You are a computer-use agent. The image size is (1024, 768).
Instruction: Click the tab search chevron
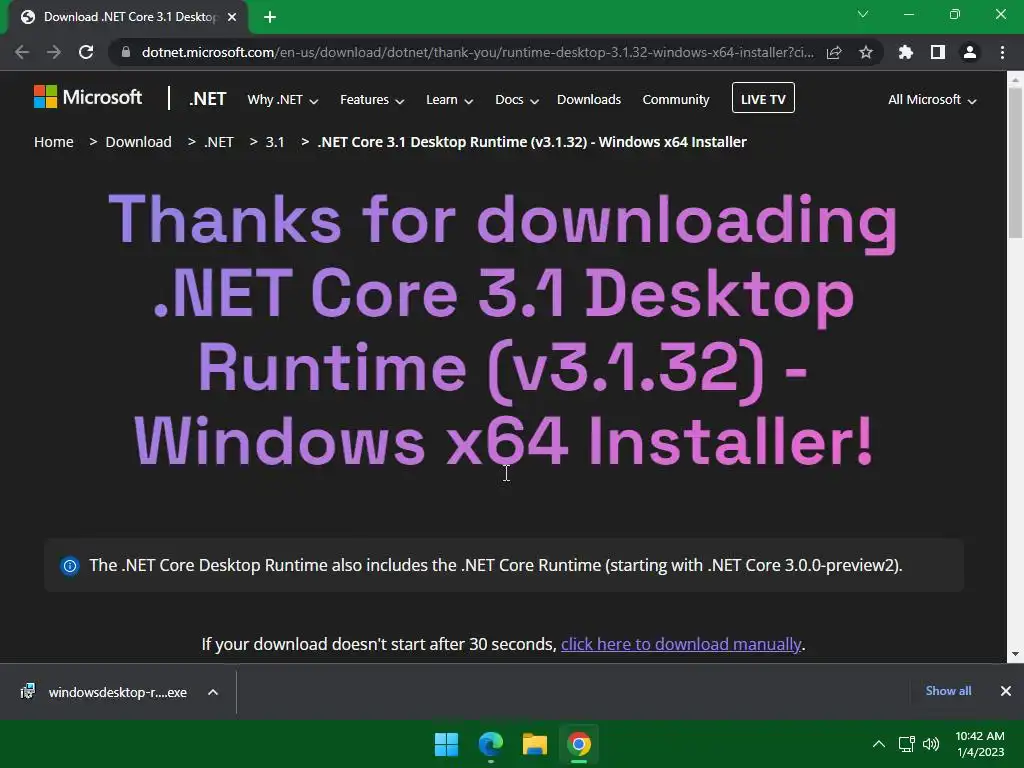tap(863, 14)
